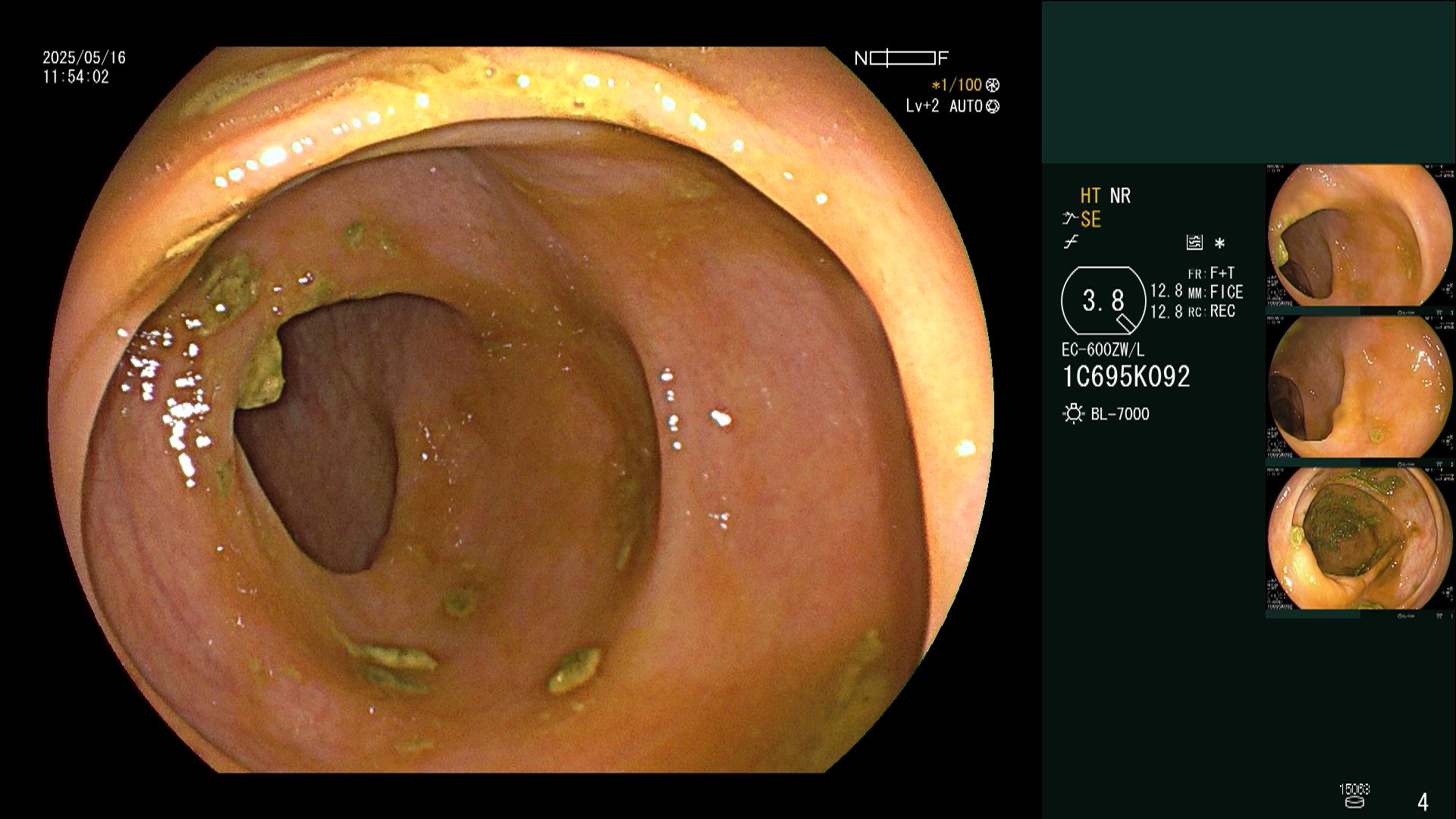Click the Lv+2 brightness level text
The image size is (1456, 819).
(922, 106)
